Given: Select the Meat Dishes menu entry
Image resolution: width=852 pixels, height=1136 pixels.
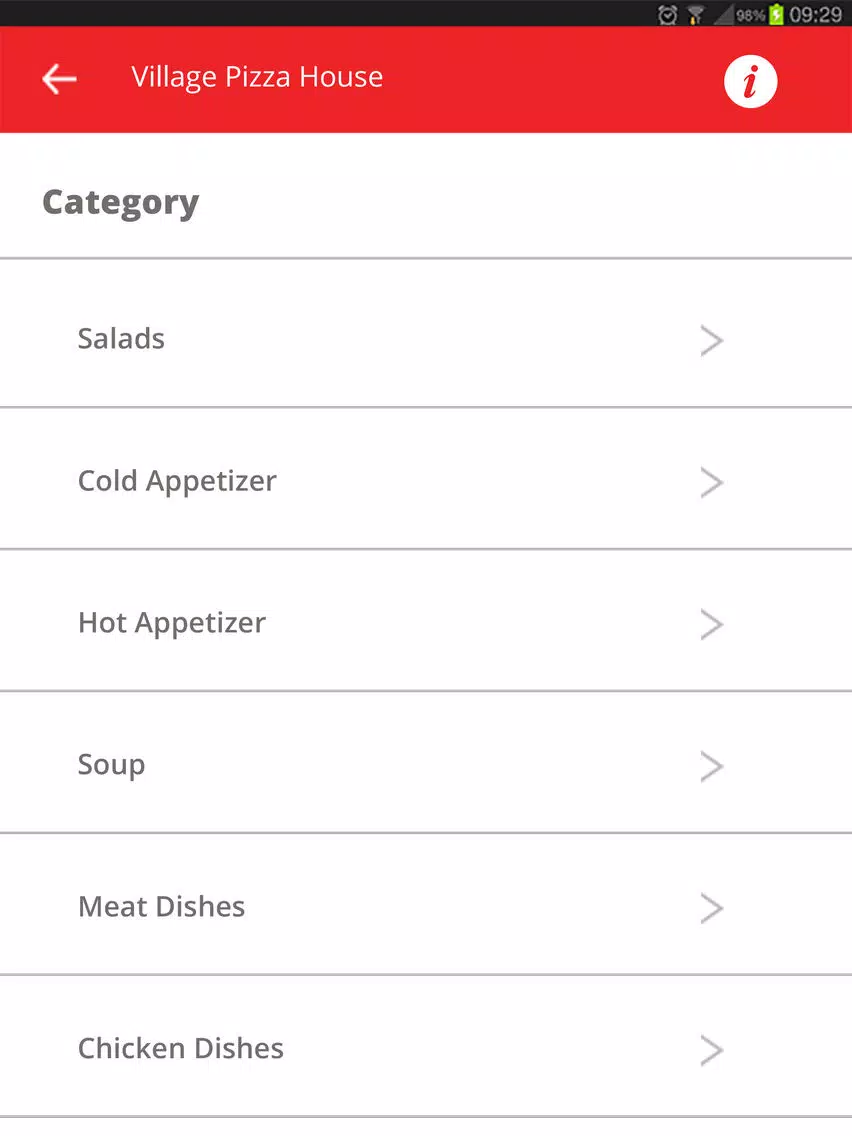Looking at the screenshot, I should 426,905.
